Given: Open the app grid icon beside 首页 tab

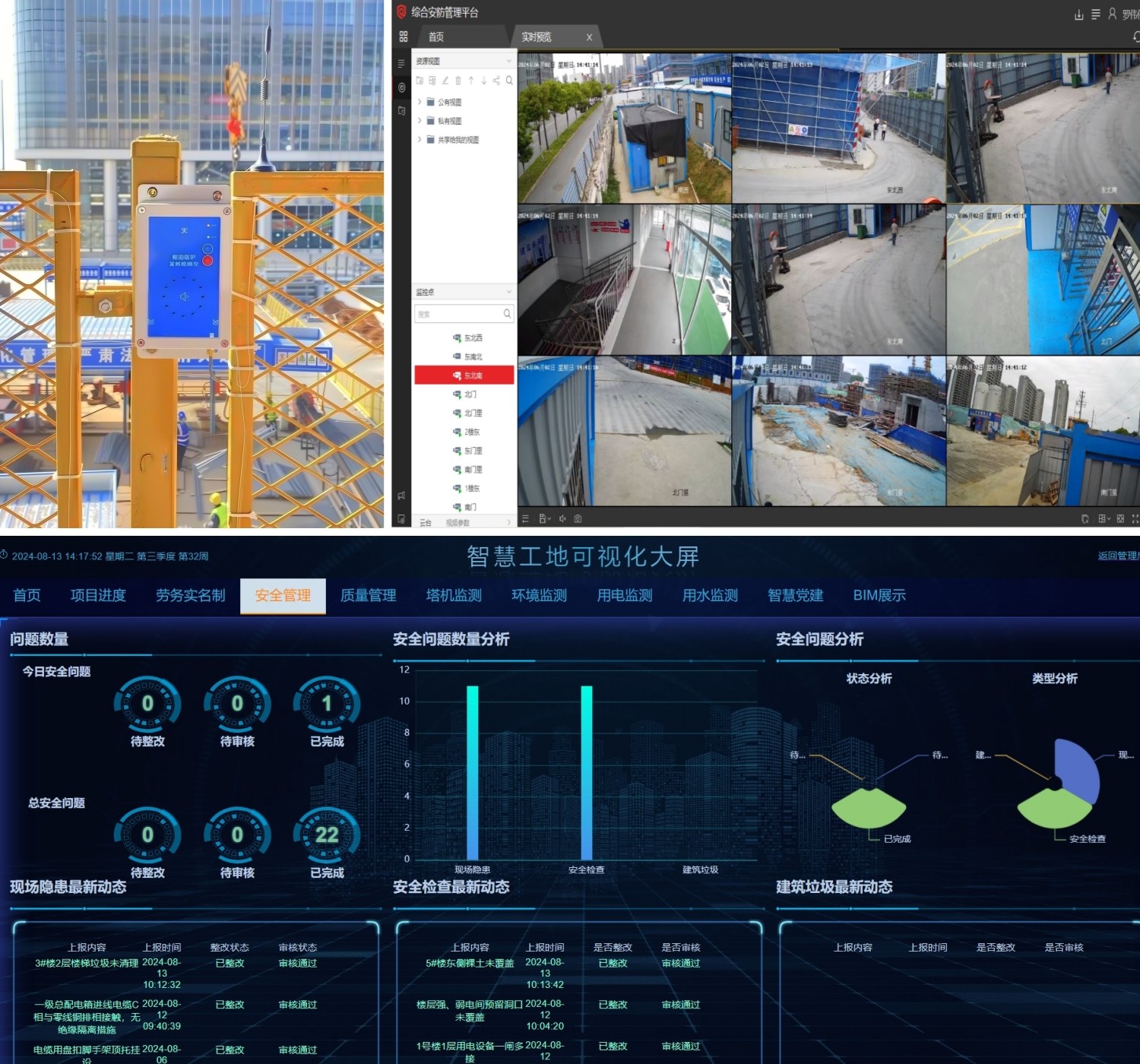Looking at the screenshot, I should [404, 36].
